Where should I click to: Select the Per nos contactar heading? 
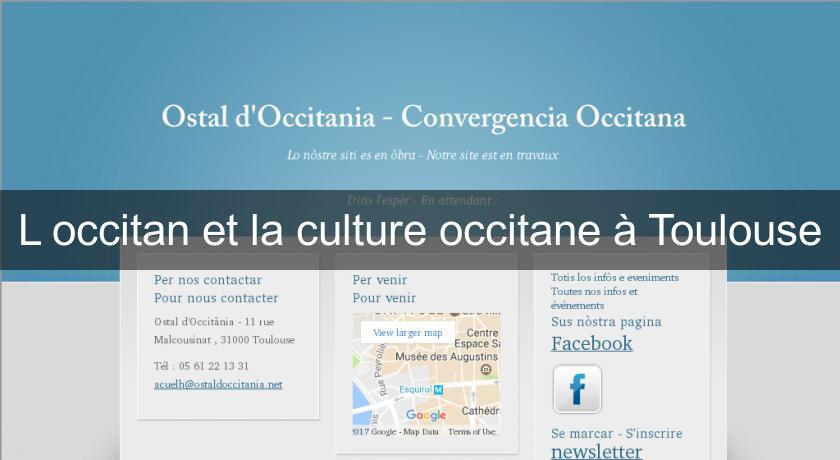(208, 280)
